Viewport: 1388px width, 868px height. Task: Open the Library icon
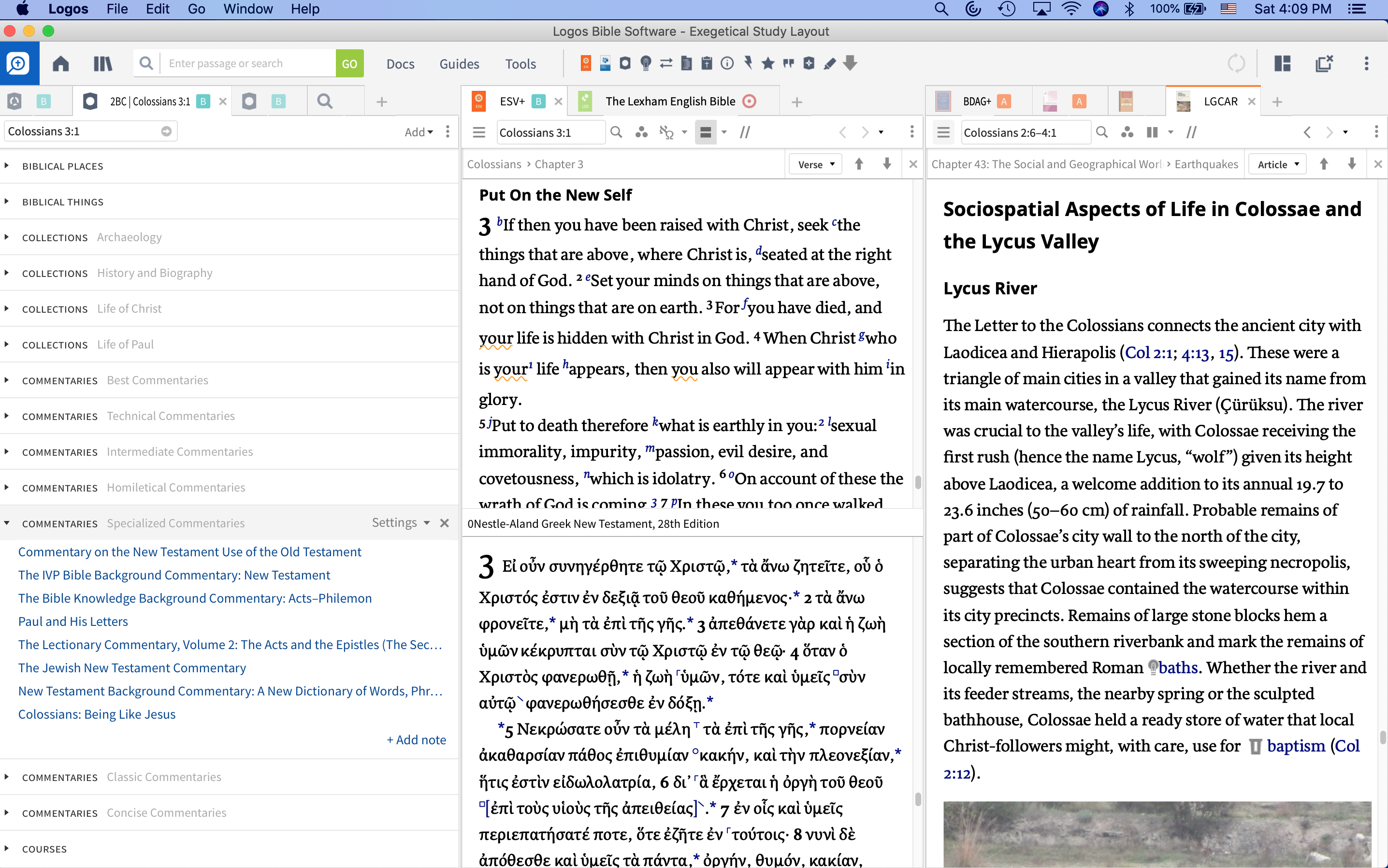(x=103, y=63)
